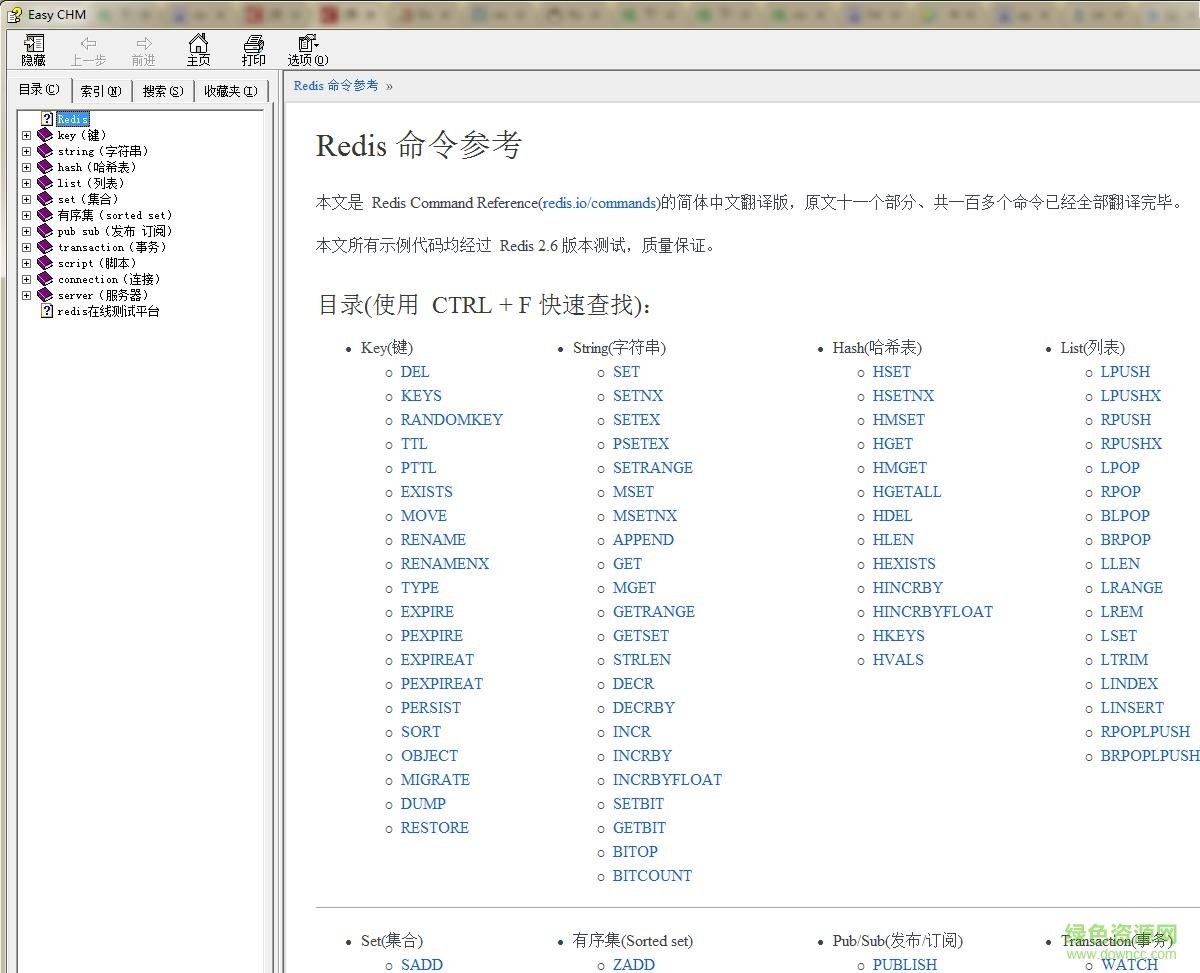This screenshot has width=1200, height=973.
Task: Click the 隐藏 (Hide) toolbar icon
Action: pyautogui.click(x=33, y=48)
